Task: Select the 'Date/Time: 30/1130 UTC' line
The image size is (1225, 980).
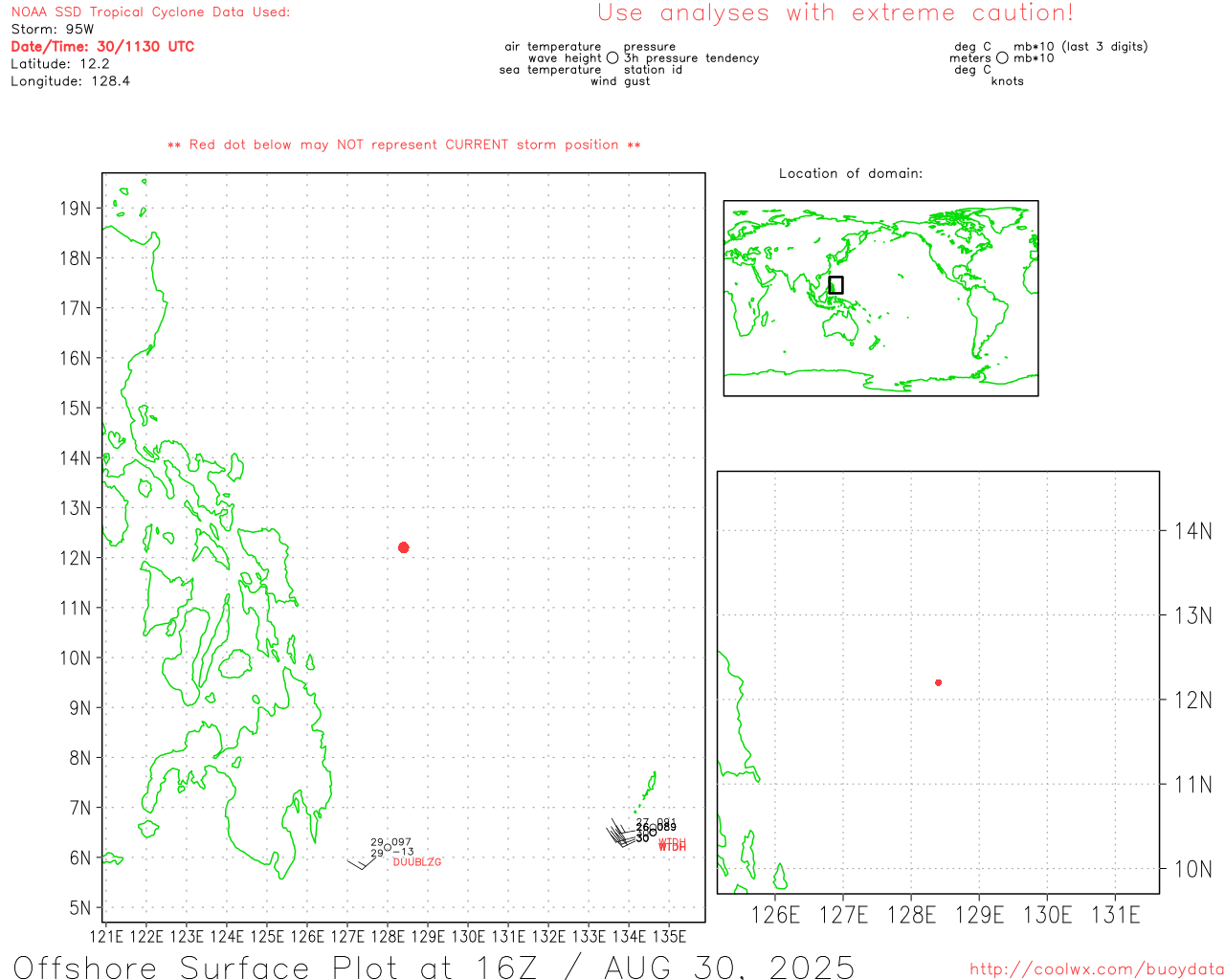Action: coord(102,47)
